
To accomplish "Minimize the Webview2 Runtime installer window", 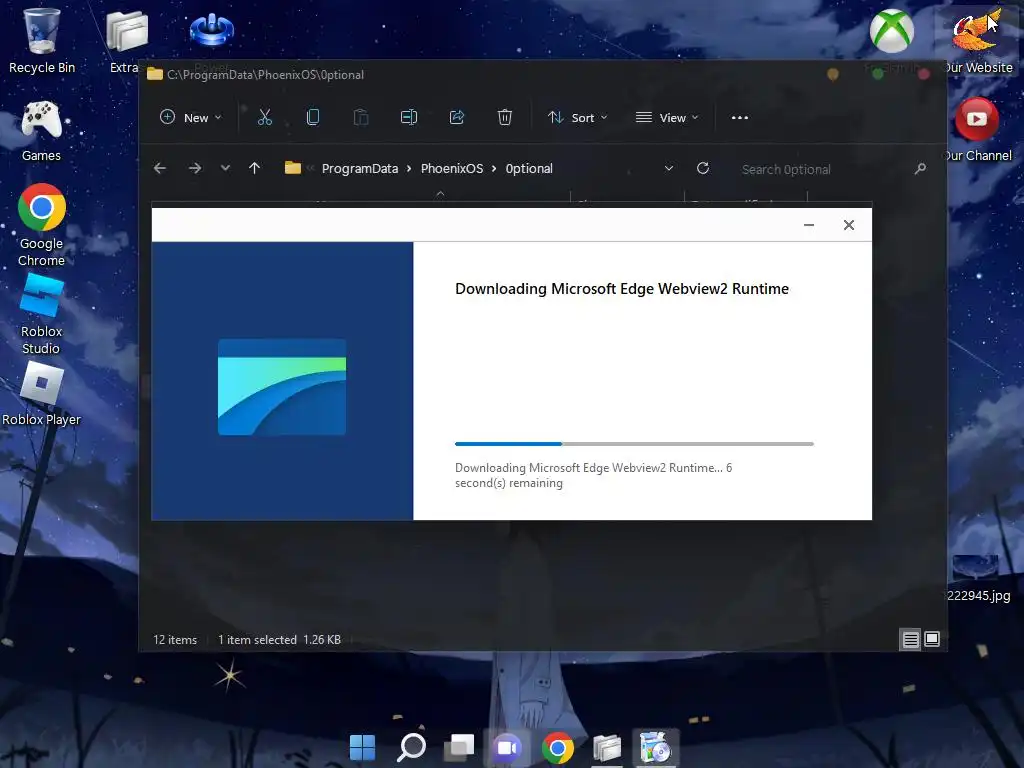I will click(808, 225).
